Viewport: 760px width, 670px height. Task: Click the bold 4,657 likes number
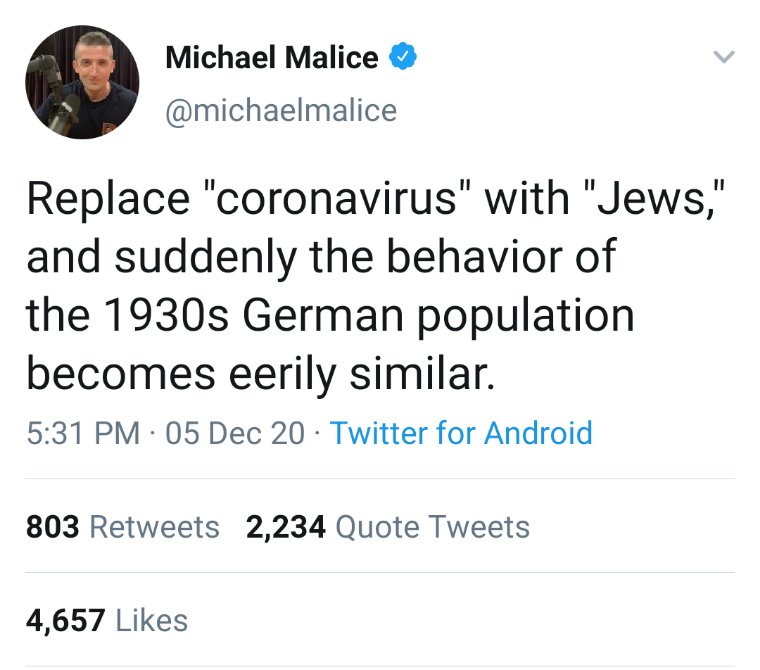[x=66, y=619]
